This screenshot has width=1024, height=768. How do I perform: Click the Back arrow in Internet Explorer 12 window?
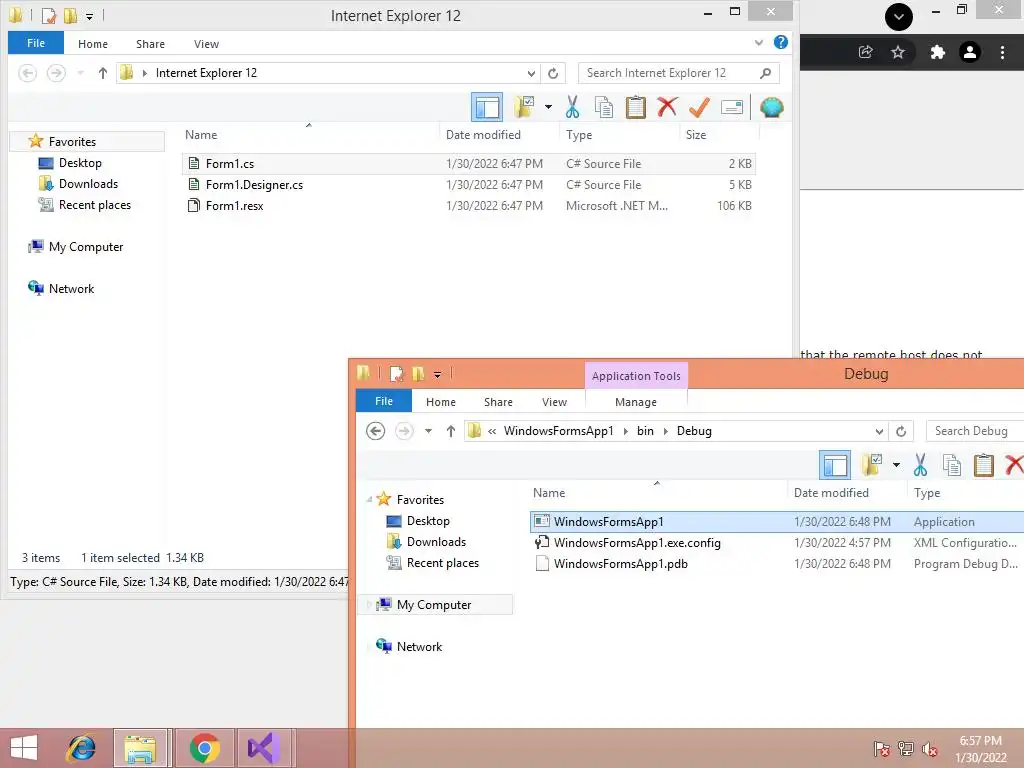27,73
